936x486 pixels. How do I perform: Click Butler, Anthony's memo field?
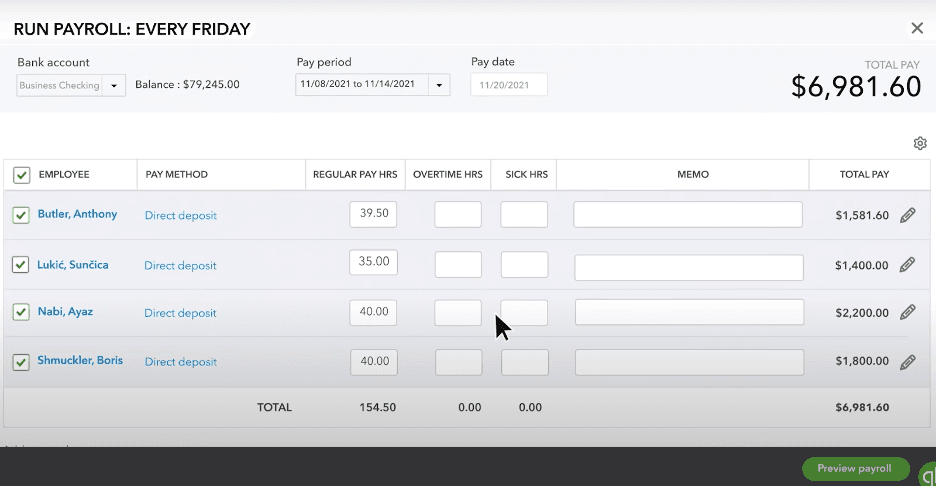click(688, 214)
